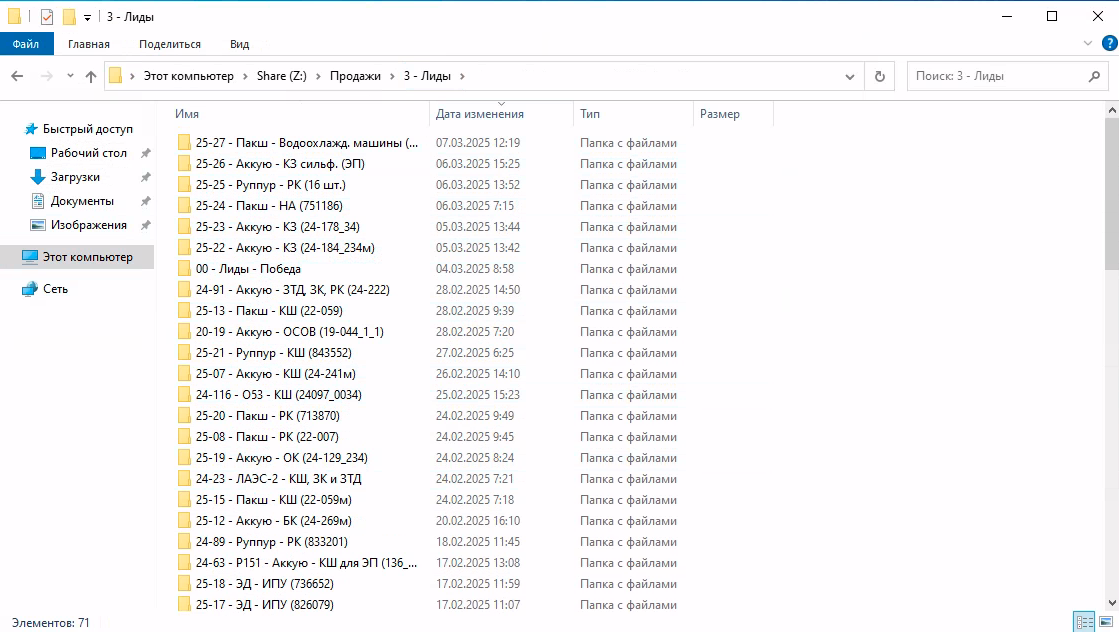This screenshot has height=632, width=1119.
Task: Select folder 00 - Лиды - Победа
Action: (248, 269)
